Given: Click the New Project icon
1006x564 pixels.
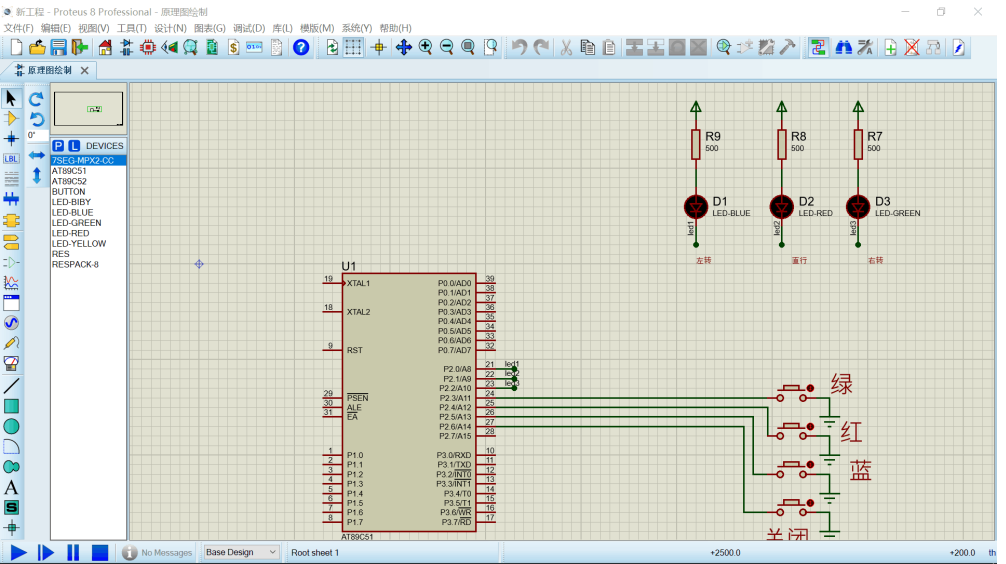Looking at the screenshot, I should [16, 47].
